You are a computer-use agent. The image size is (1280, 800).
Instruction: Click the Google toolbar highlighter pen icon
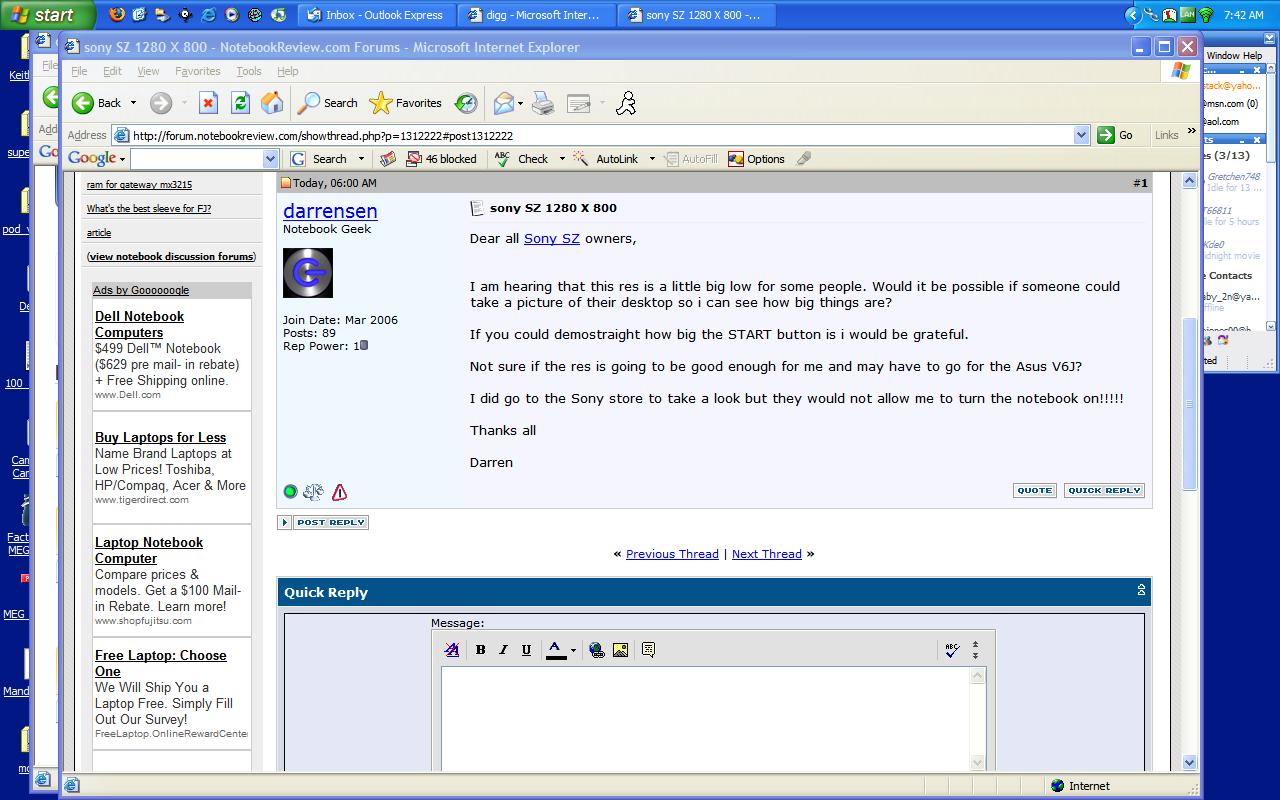804,159
